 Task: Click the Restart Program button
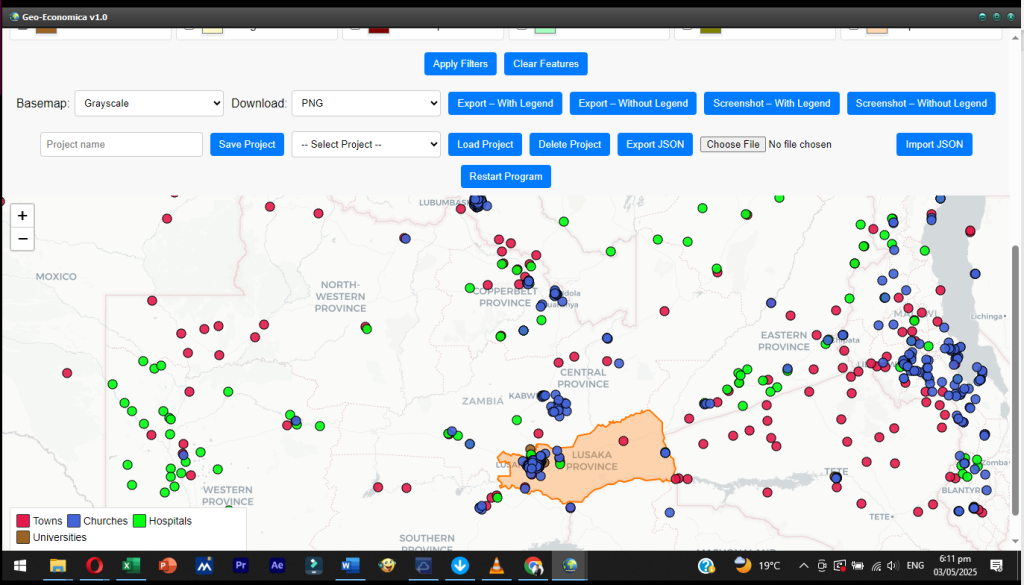(505, 176)
